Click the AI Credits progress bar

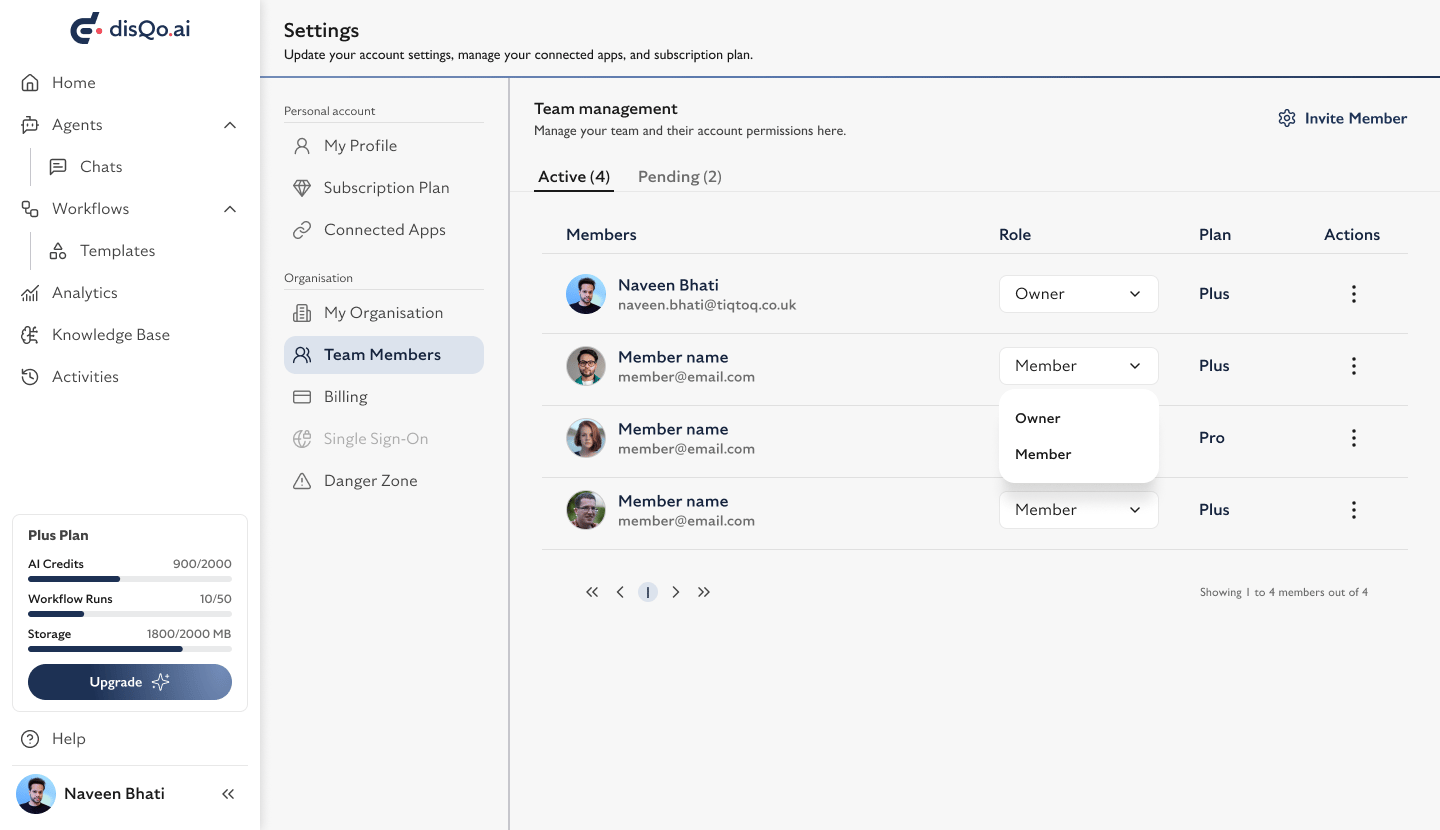[x=130, y=579]
